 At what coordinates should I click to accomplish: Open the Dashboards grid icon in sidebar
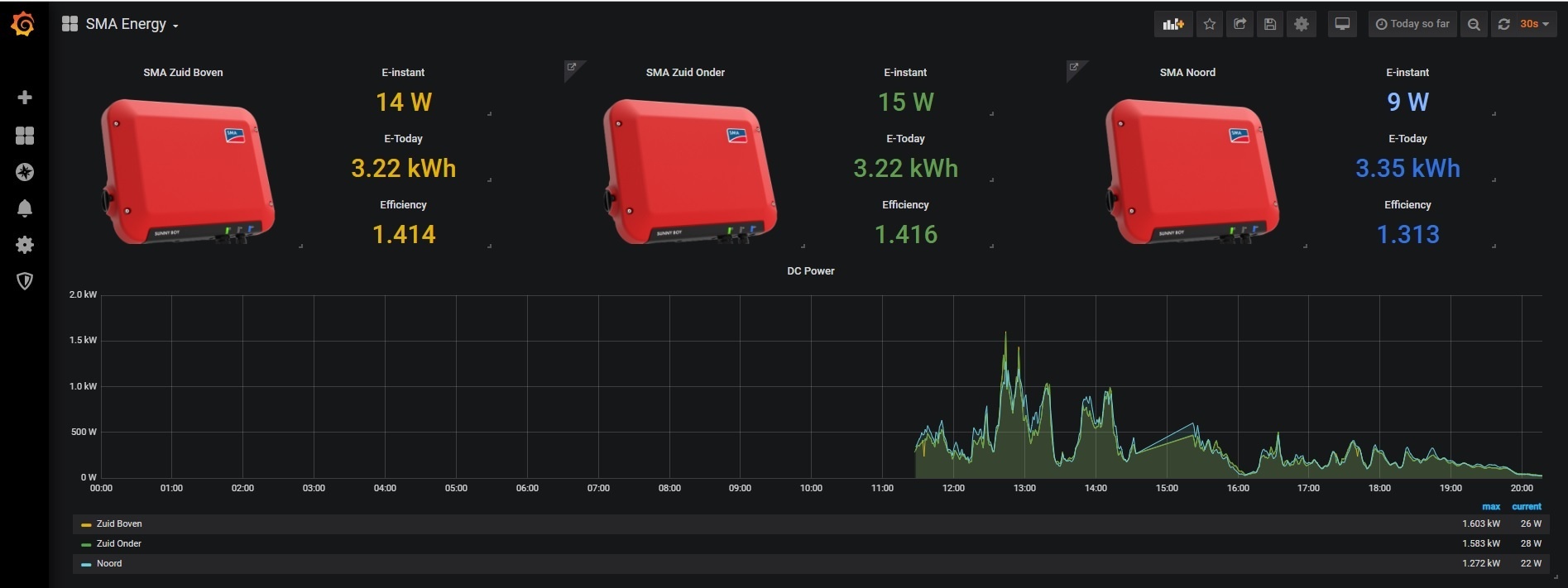(25, 136)
